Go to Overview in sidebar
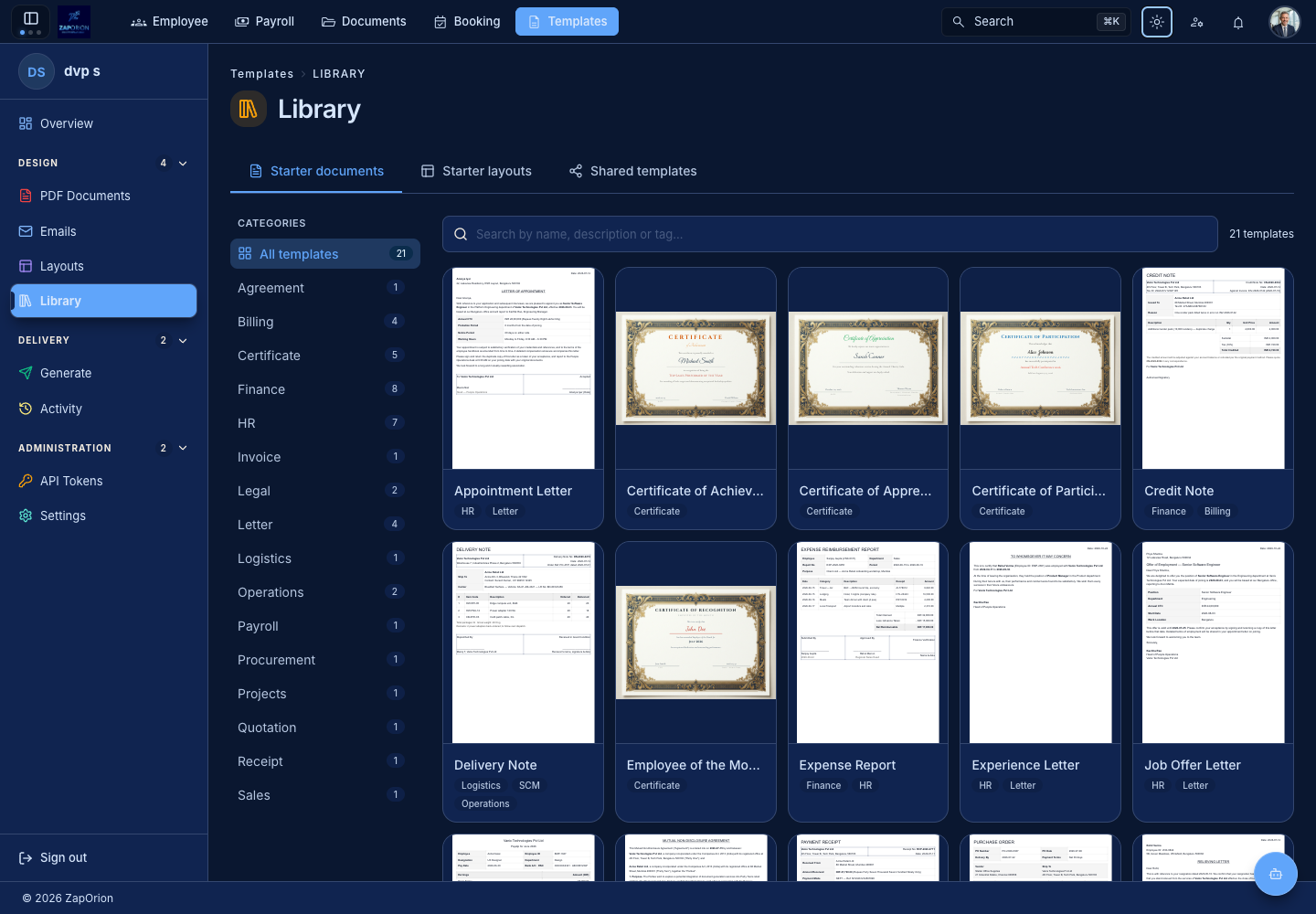This screenshot has width=1316, height=914. [x=103, y=123]
